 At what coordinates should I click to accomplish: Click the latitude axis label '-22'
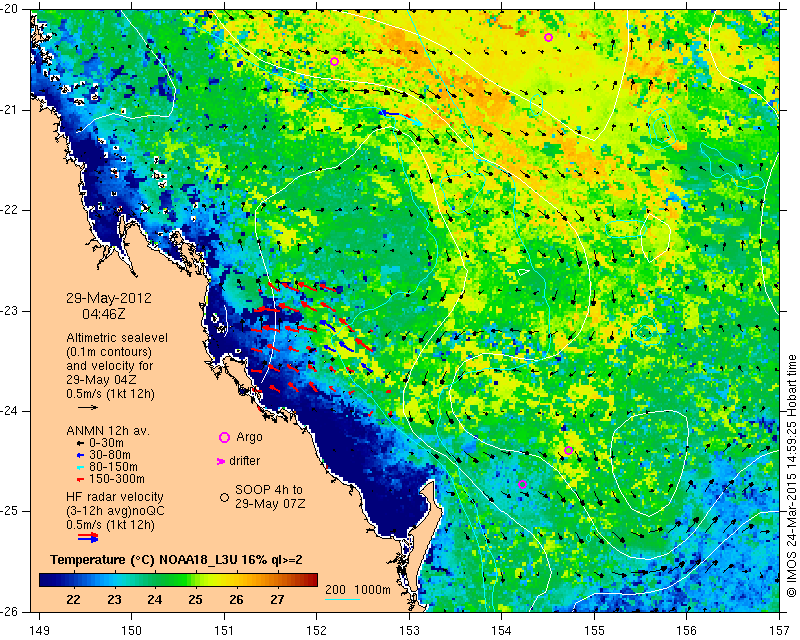click(x=10, y=210)
